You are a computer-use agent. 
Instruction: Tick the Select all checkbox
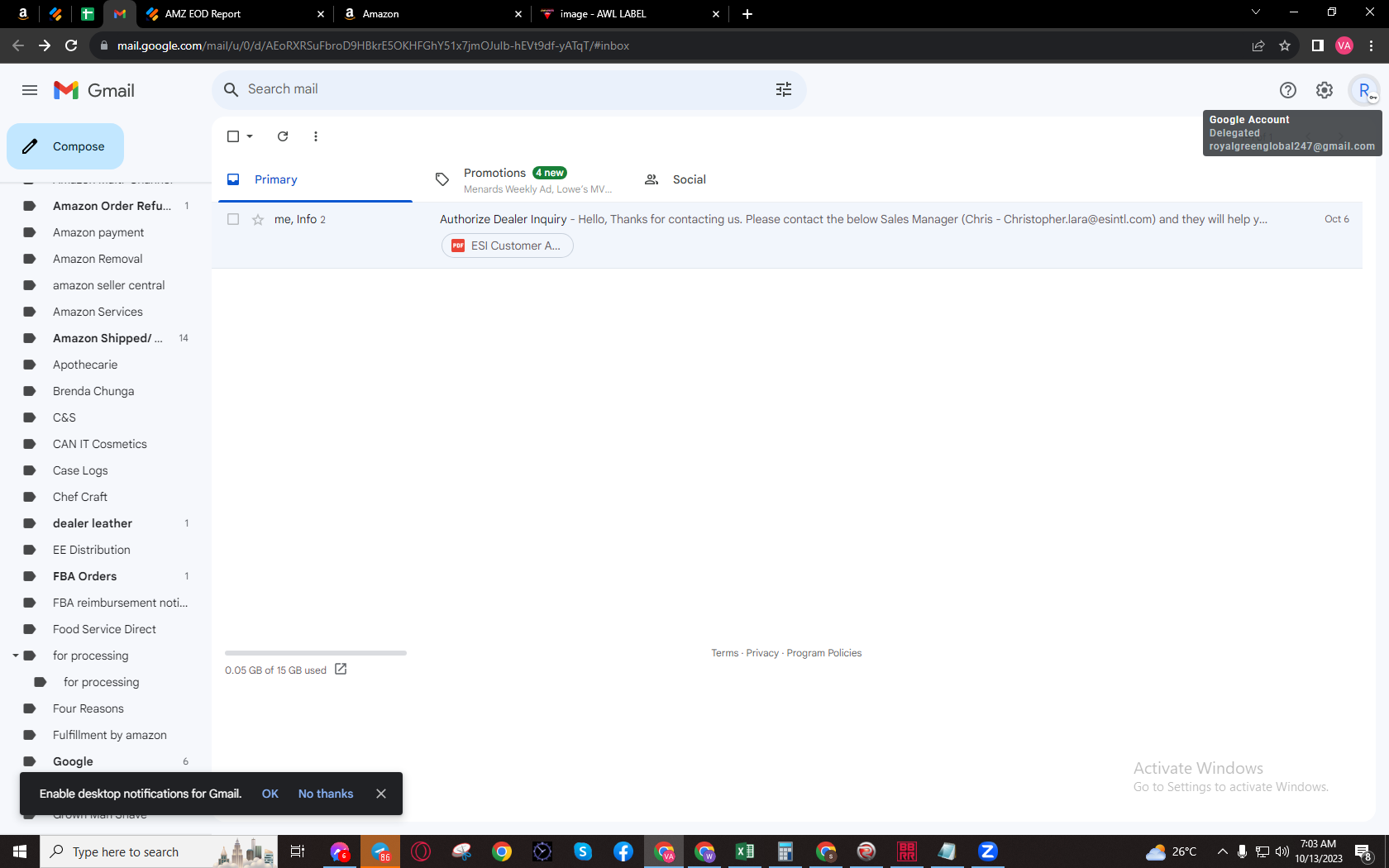pyautogui.click(x=233, y=136)
